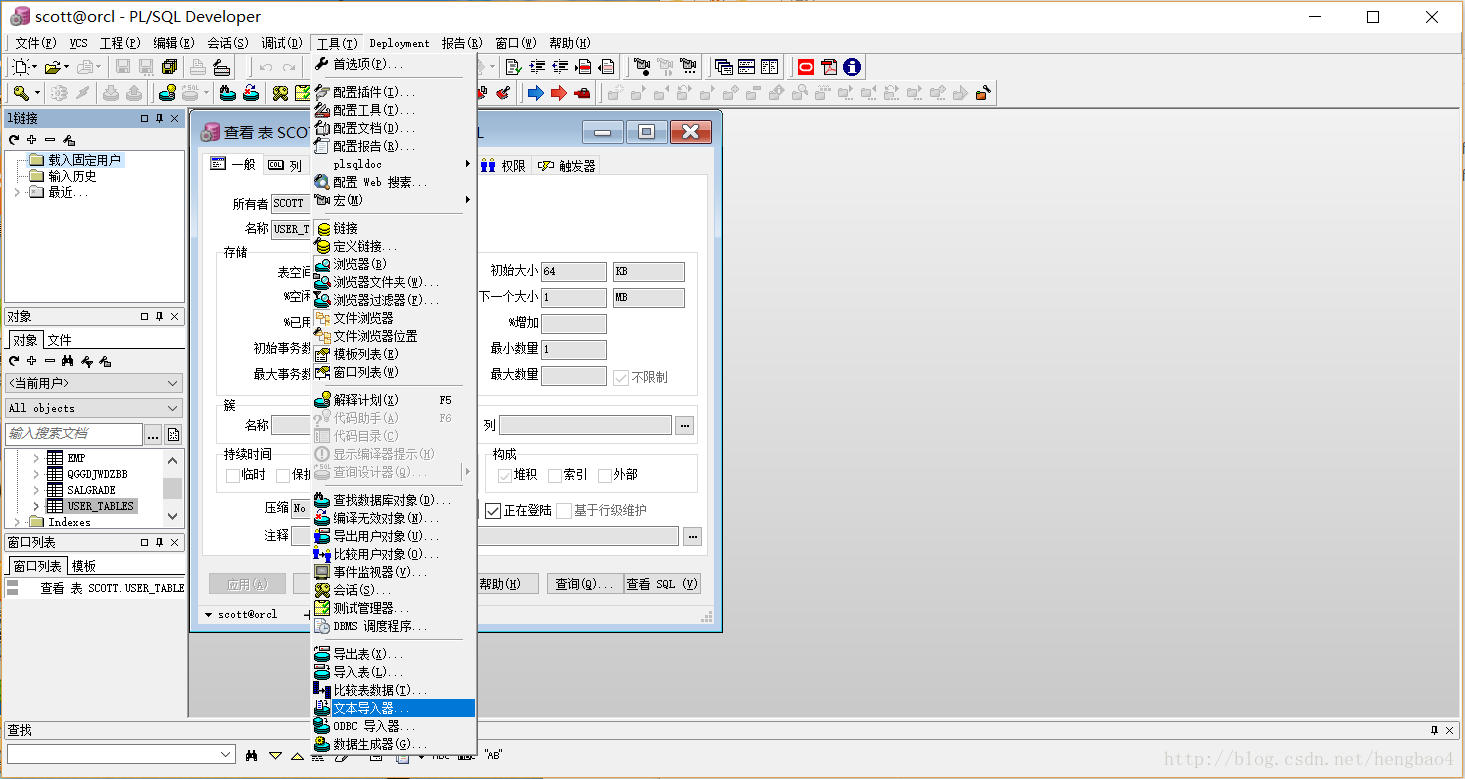Toggle the 临时 checkbox
1465x779 pixels.
(233, 475)
